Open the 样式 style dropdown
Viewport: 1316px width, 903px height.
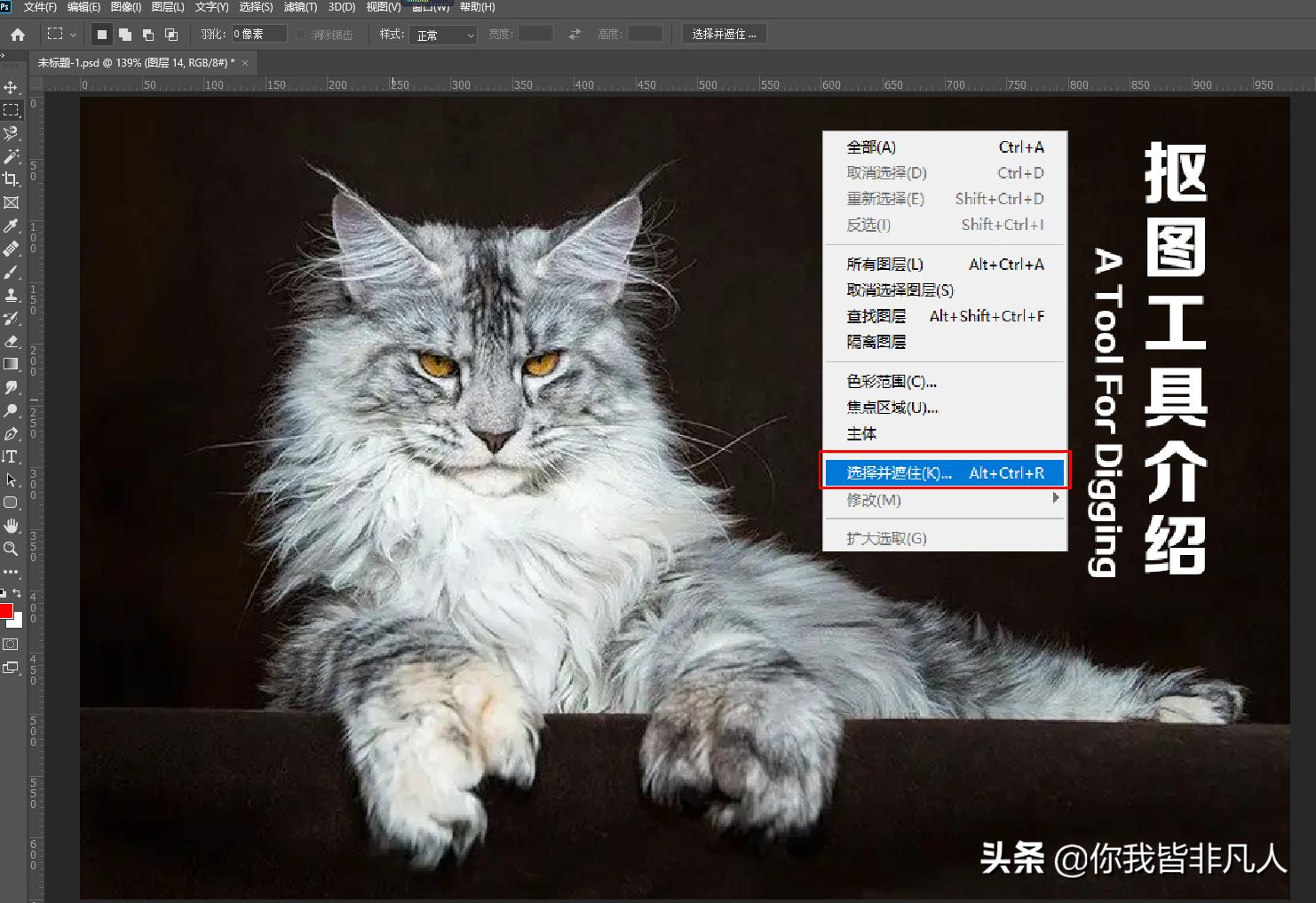[442, 36]
